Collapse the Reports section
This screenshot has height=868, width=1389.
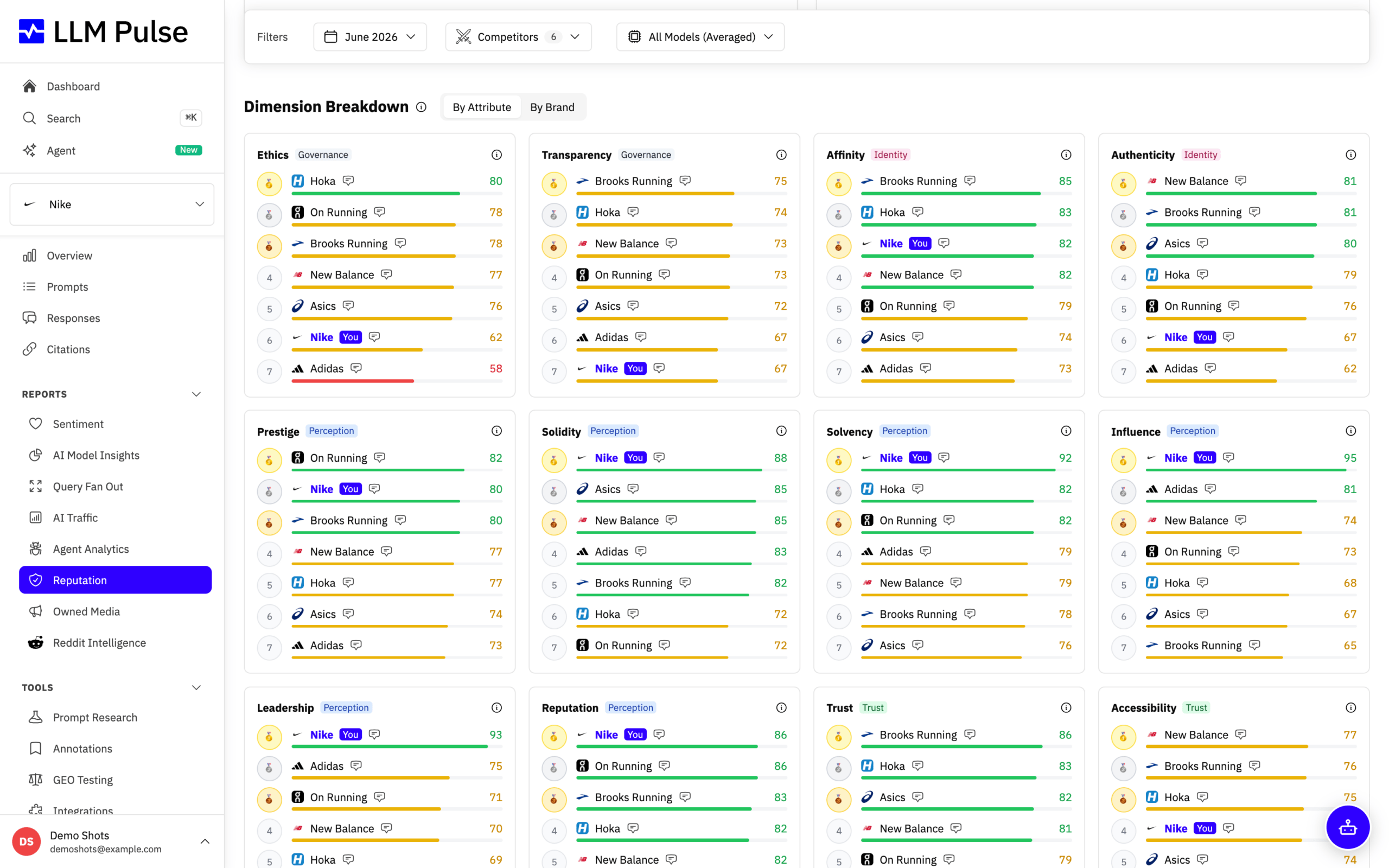click(196, 394)
